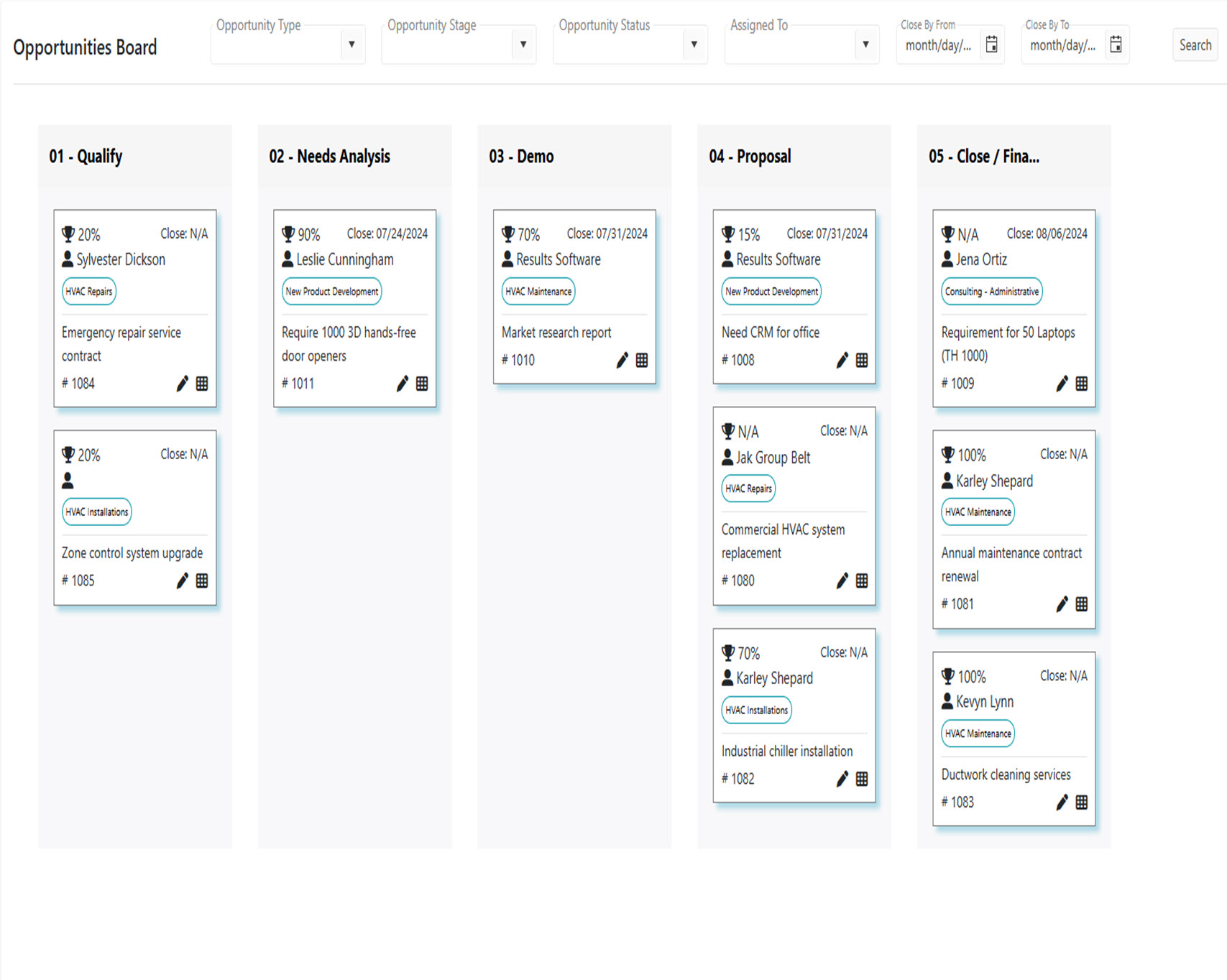
Task: Select the 03 - Demo column header
Action: point(521,157)
